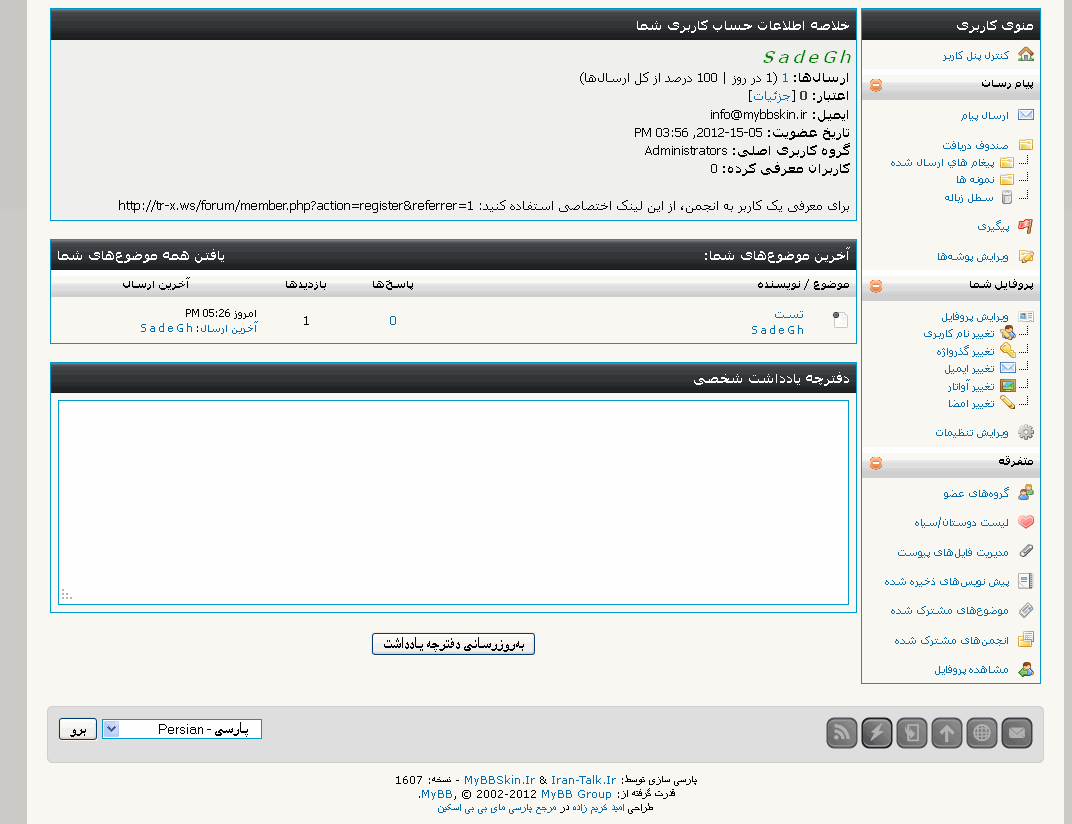Click the go (برو) button beside language selector

(77, 729)
